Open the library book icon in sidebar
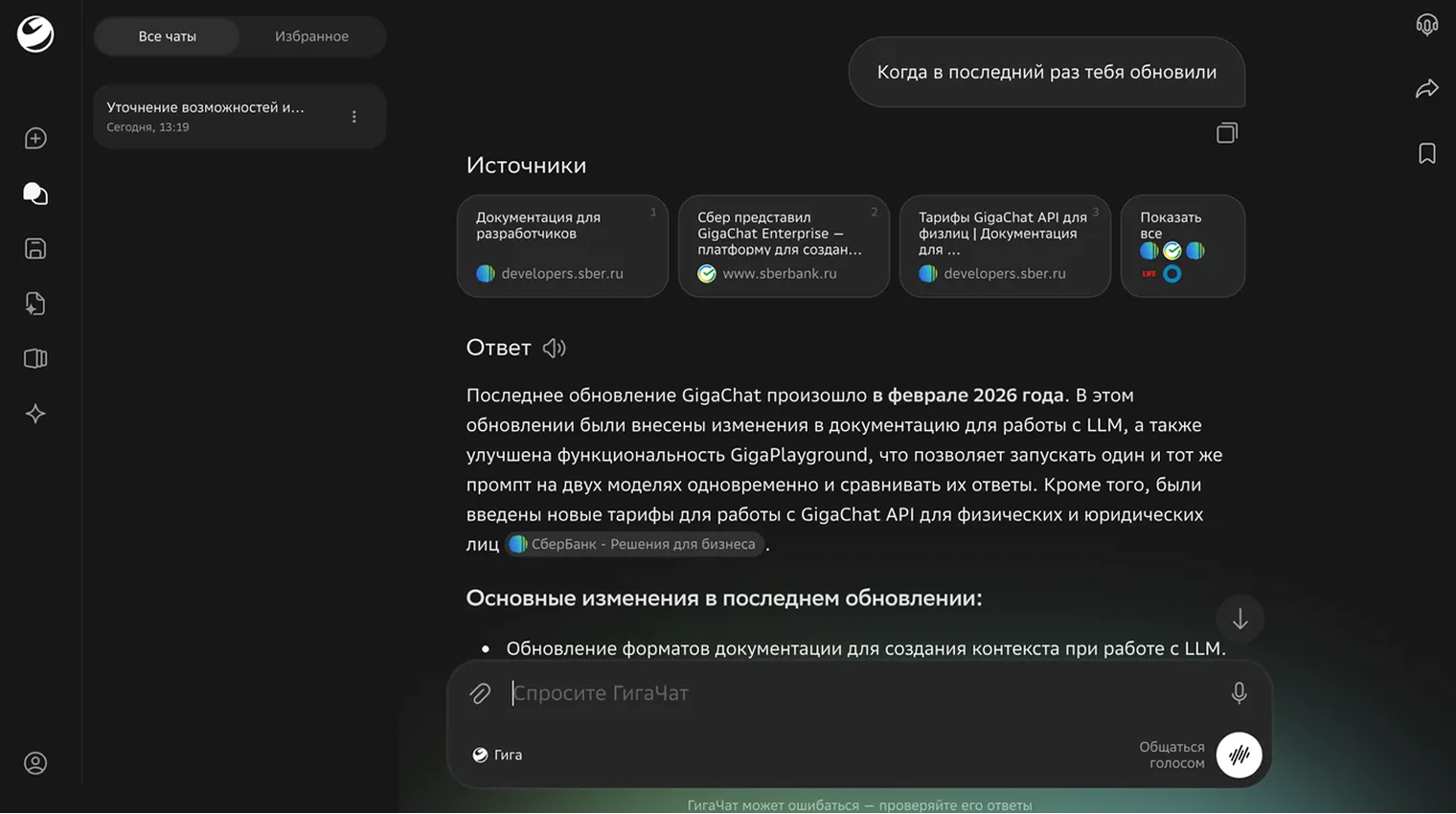Image resolution: width=1456 pixels, height=814 pixels. coord(34,358)
